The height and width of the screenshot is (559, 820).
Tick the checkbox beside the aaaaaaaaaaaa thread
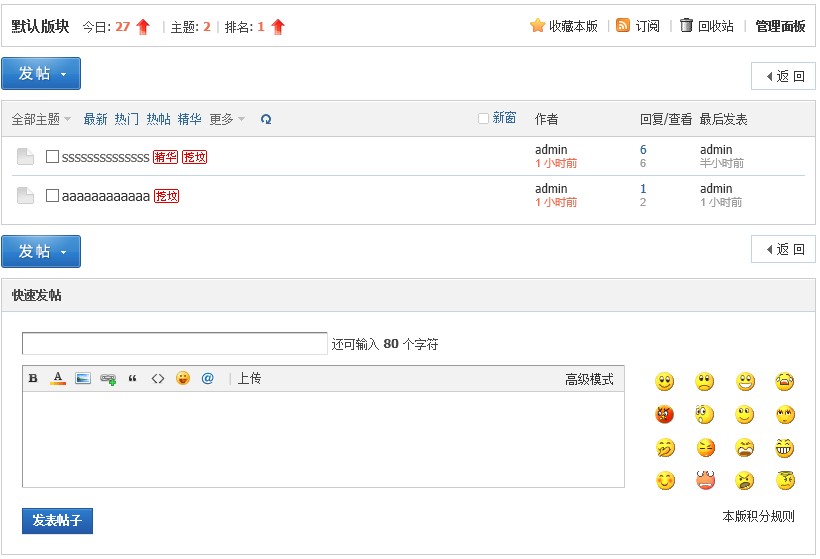coord(52,196)
